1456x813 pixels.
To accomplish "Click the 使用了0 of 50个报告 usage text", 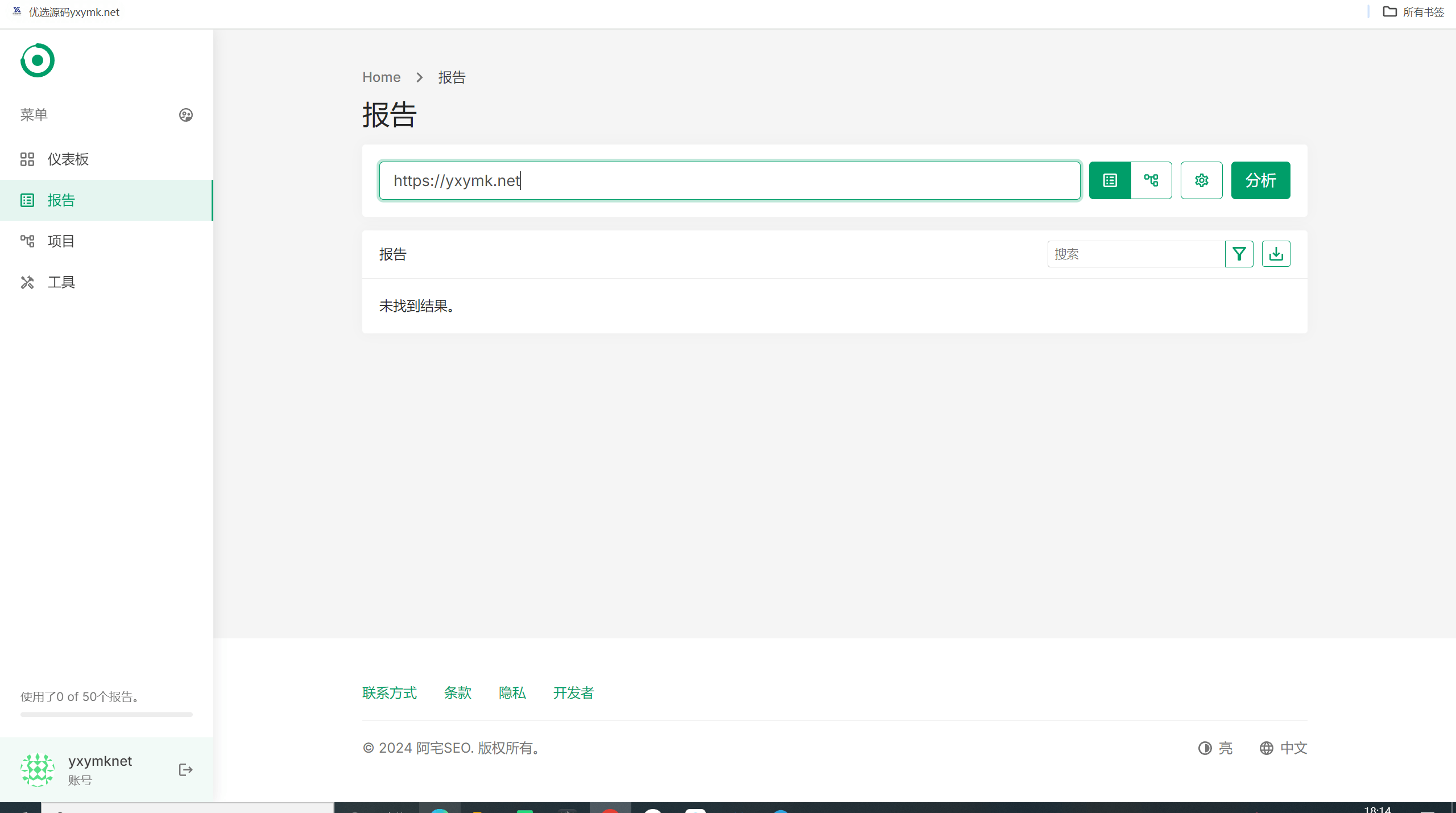I will pyautogui.click(x=80, y=697).
